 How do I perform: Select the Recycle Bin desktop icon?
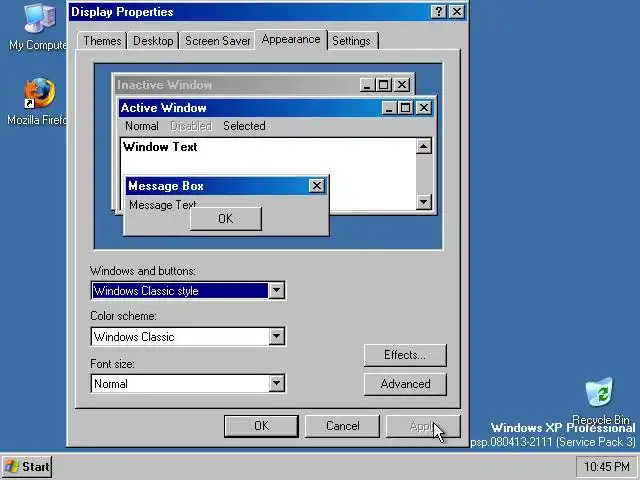click(600, 400)
